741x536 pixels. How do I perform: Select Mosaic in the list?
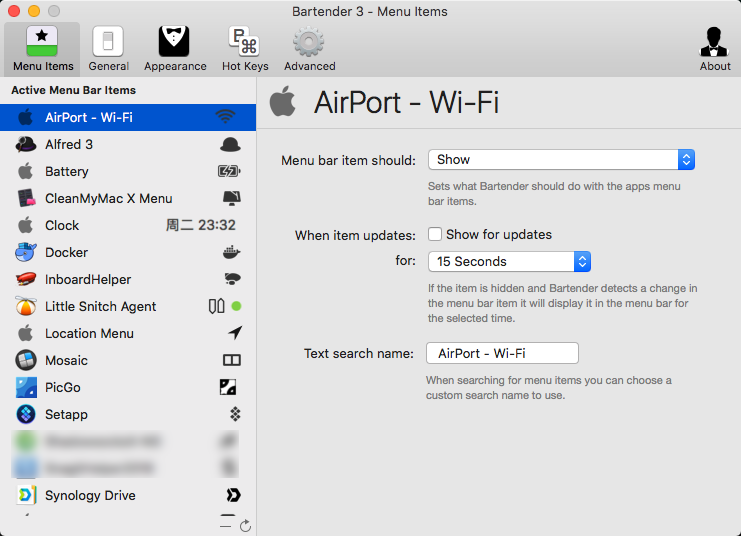tap(128, 360)
